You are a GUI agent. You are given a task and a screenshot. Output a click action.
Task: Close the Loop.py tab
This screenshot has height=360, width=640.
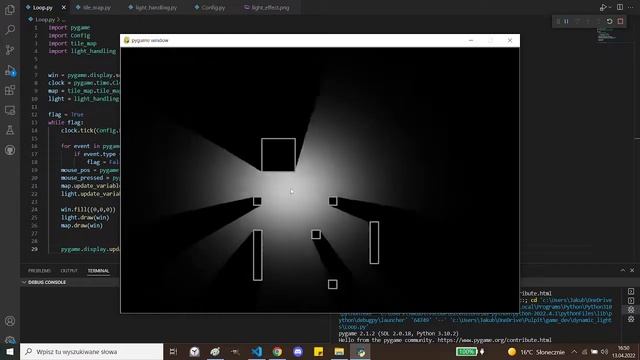(x=64, y=7)
